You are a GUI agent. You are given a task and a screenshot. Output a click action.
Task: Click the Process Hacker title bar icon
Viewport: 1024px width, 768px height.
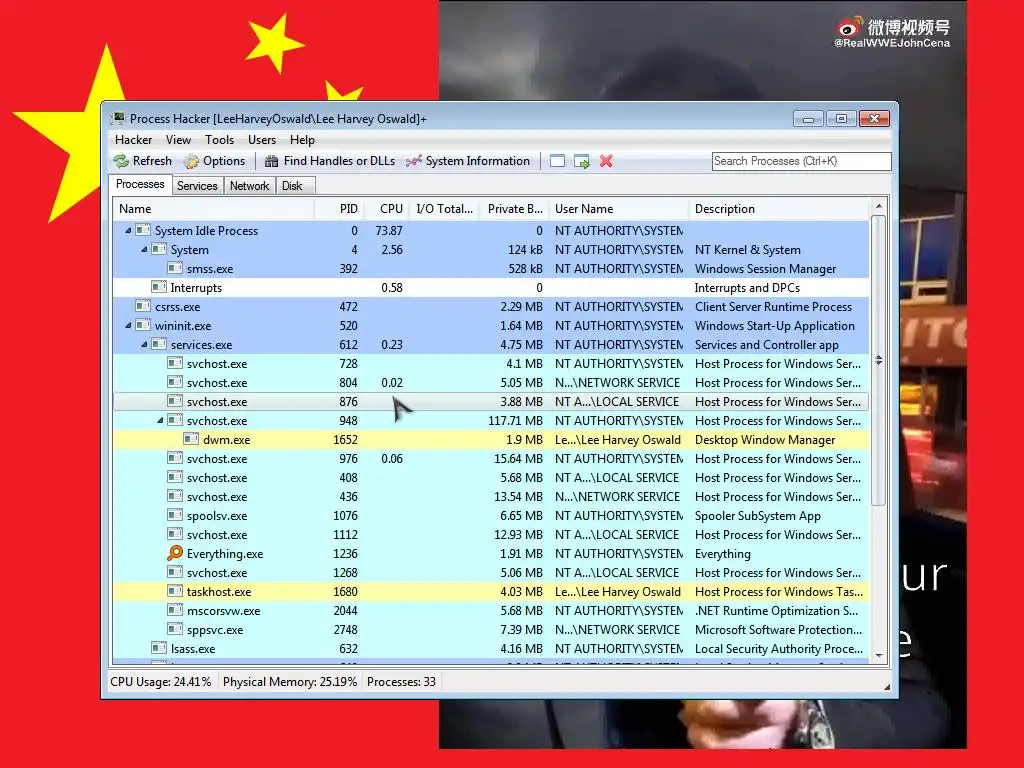118,118
